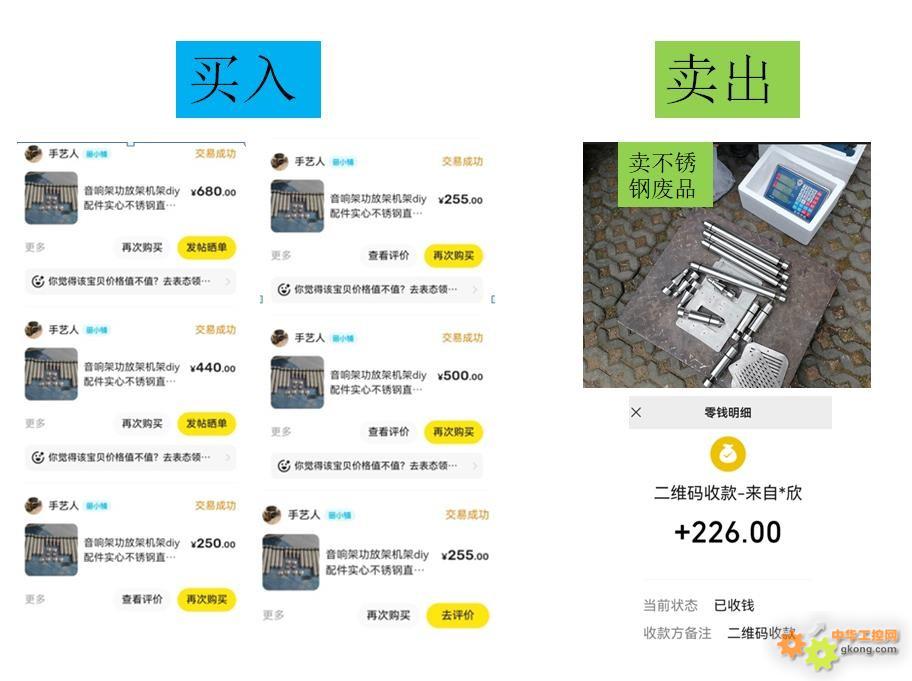Image resolution: width=912 pixels, height=681 pixels.
Task: Open the stainless steel scrap photo
Action: (727, 265)
